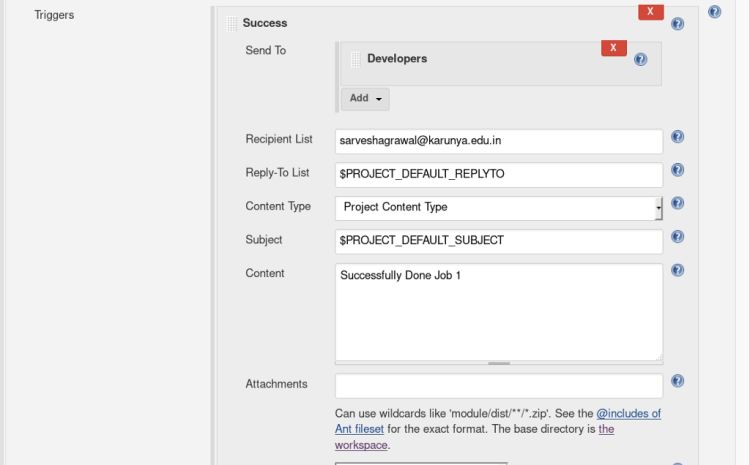Click help icon beside Reply-To List field
750x465 pixels.
(x=677, y=170)
